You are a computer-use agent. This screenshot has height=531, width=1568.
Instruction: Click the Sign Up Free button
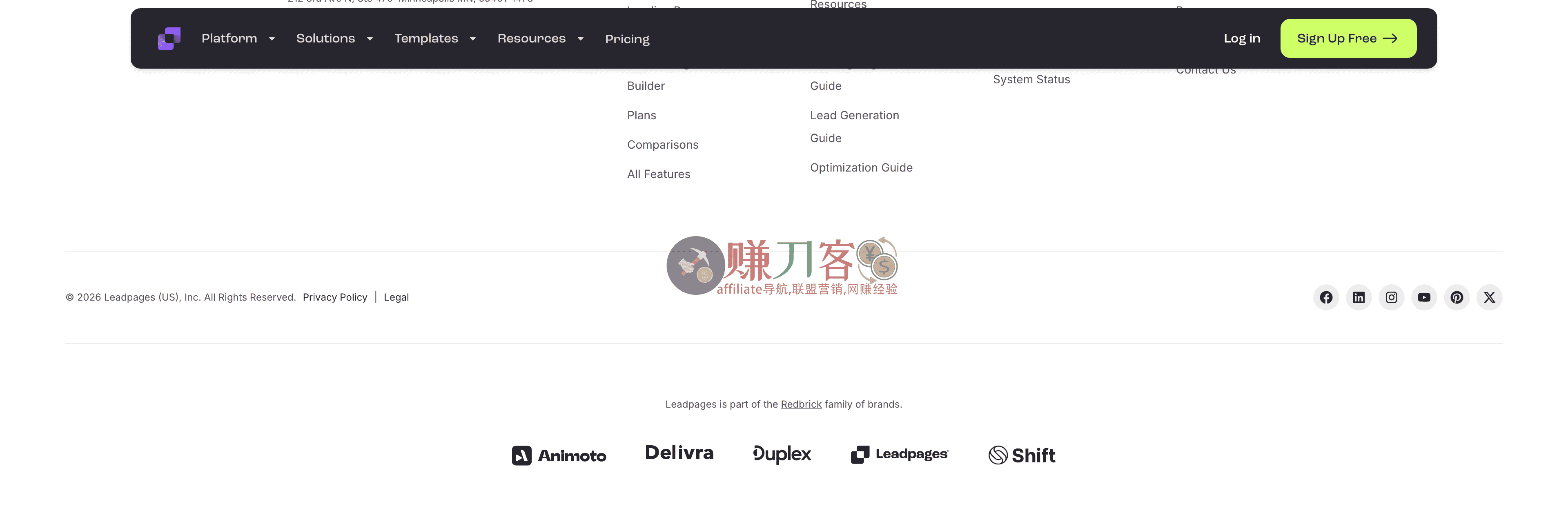click(x=1347, y=38)
